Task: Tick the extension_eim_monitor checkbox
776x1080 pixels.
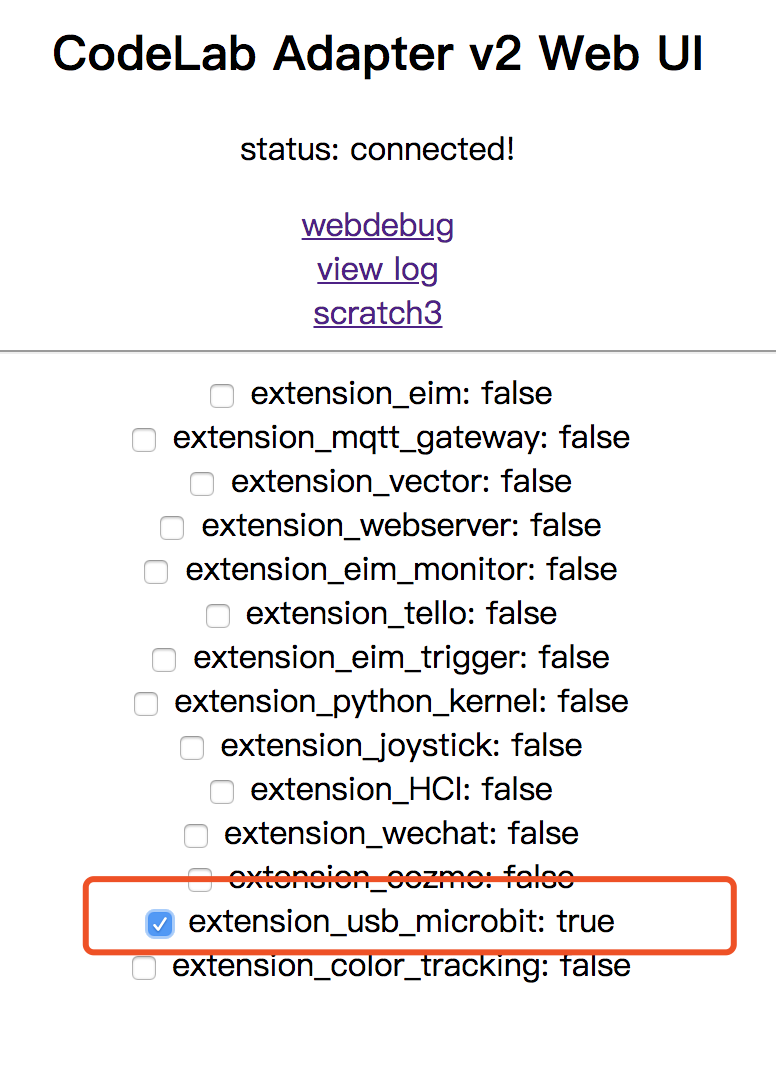Action: click(x=156, y=572)
